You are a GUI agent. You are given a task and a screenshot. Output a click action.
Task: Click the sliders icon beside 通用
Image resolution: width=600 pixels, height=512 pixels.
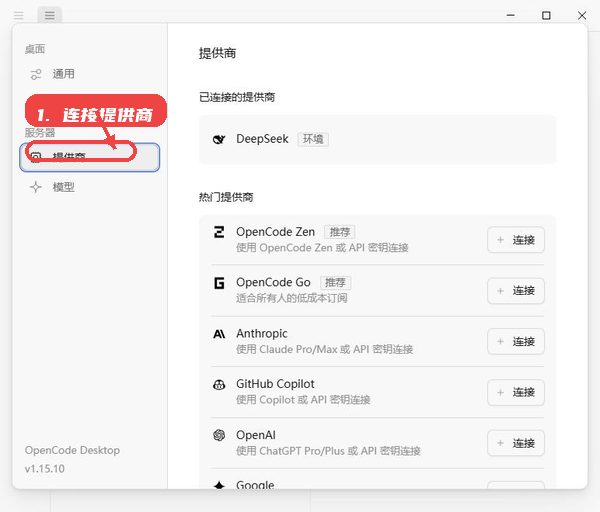point(36,74)
